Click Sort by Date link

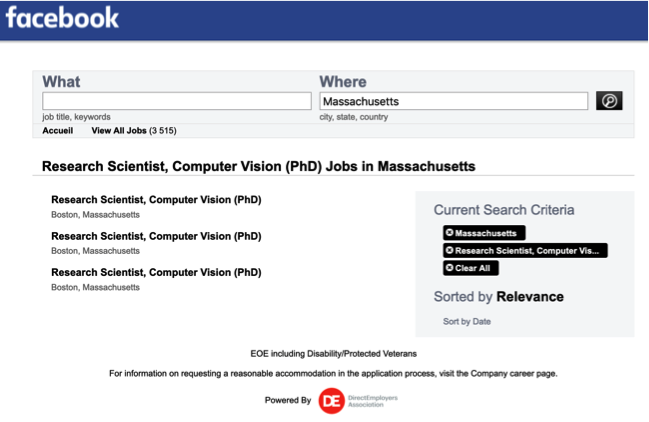467,321
